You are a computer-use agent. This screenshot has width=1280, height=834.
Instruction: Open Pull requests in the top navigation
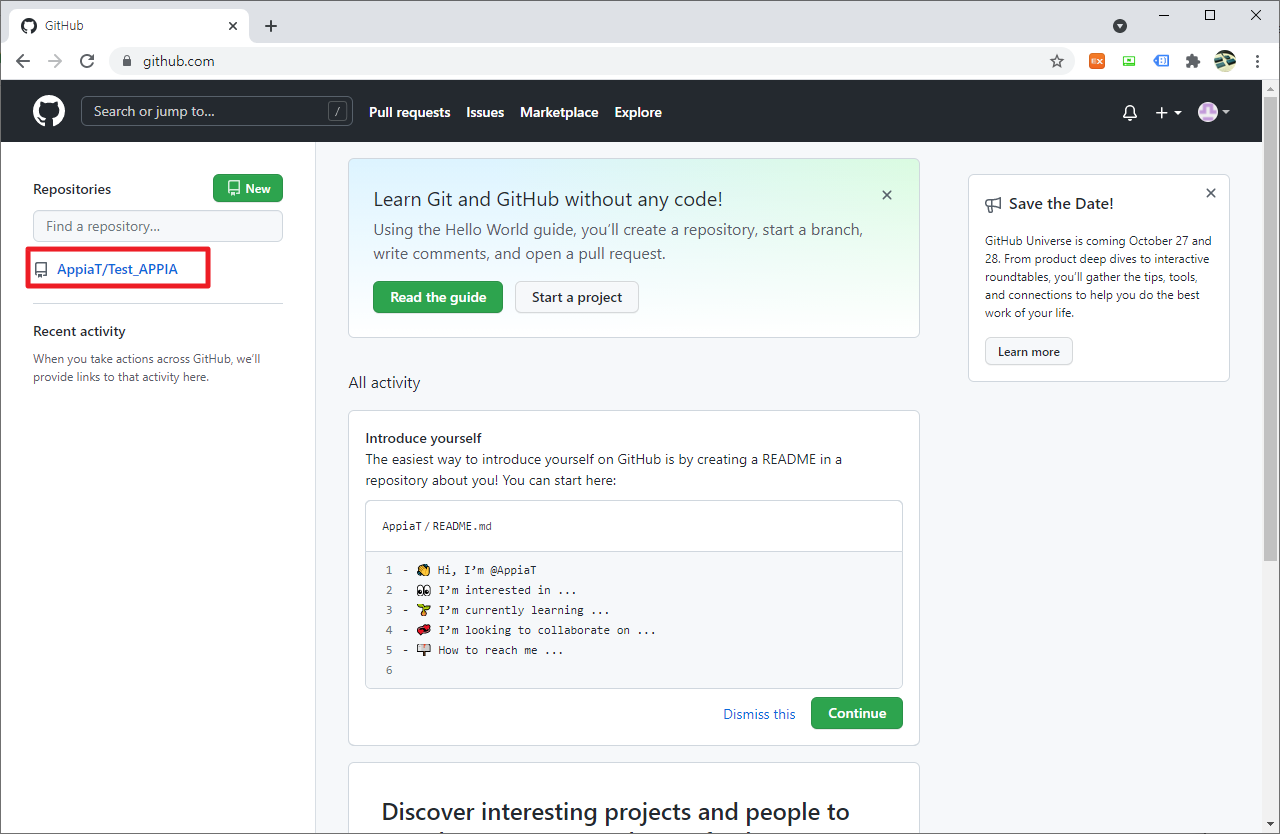tap(410, 112)
